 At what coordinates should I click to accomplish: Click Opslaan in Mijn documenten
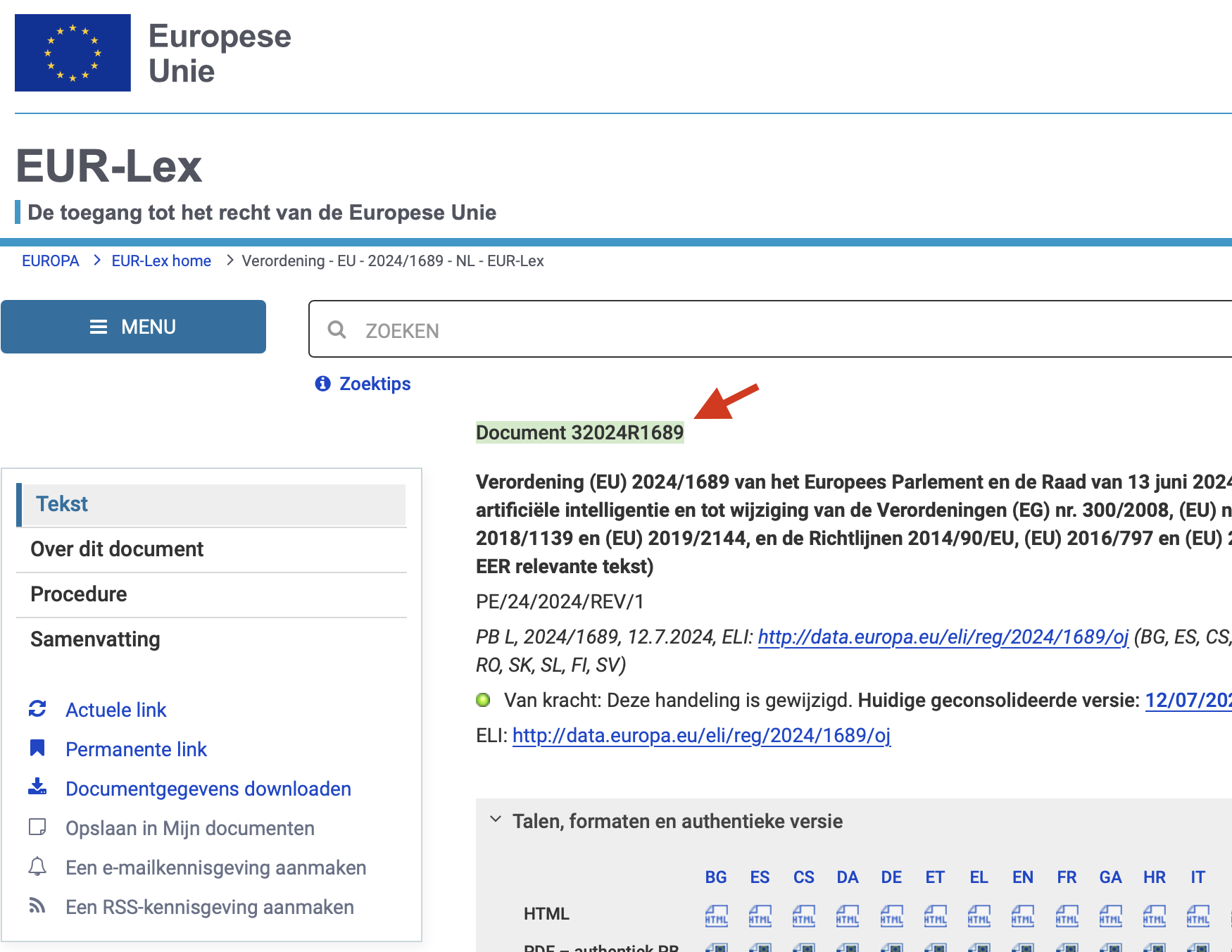190,828
